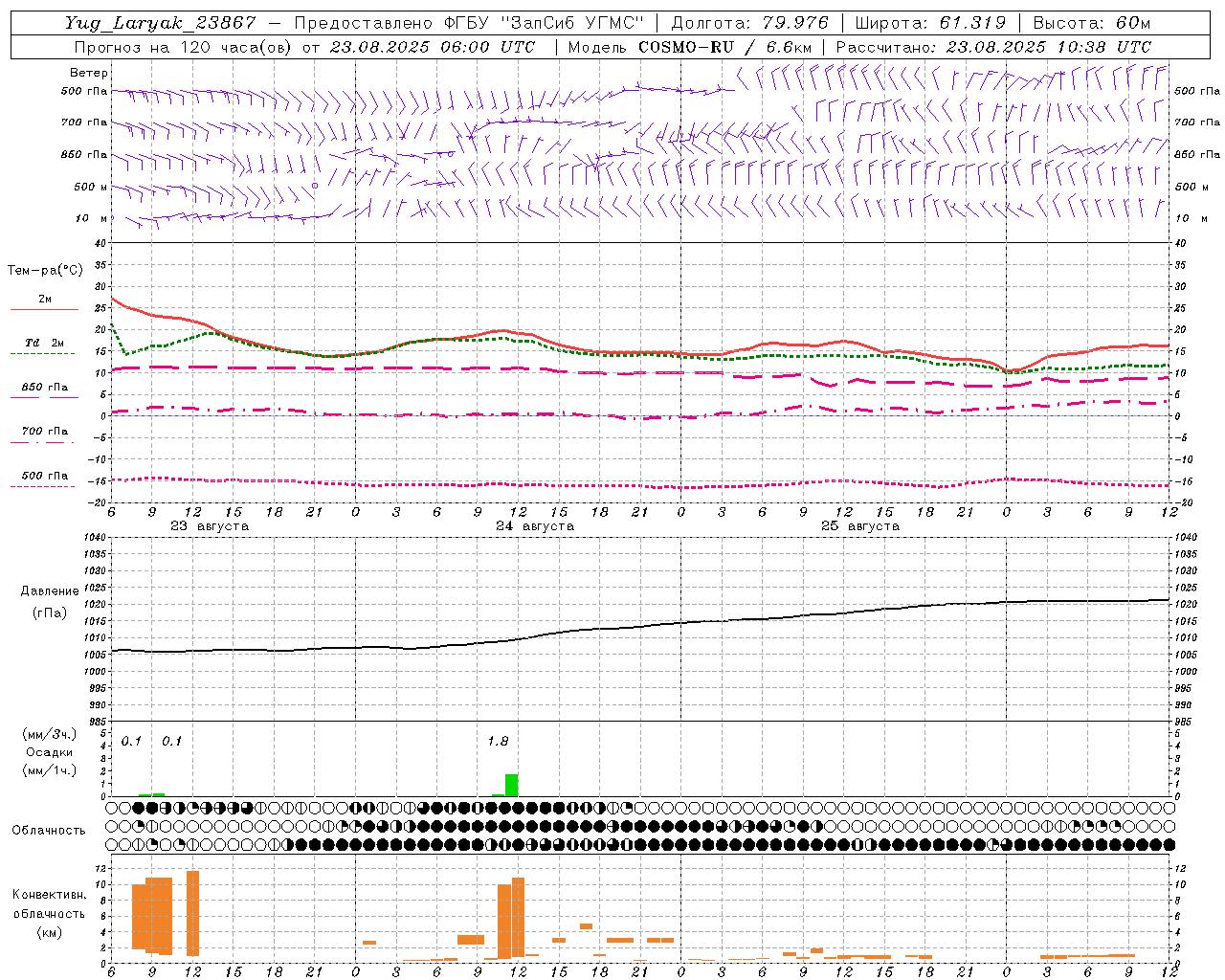The width and height of the screenshot is (1225, 980).
Task: Click the Давление panel label
Action: 50,591
